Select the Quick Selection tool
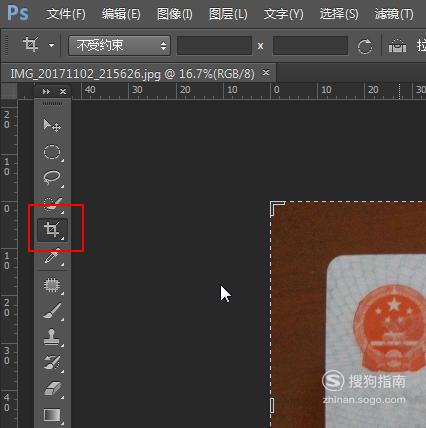 tap(52, 204)
